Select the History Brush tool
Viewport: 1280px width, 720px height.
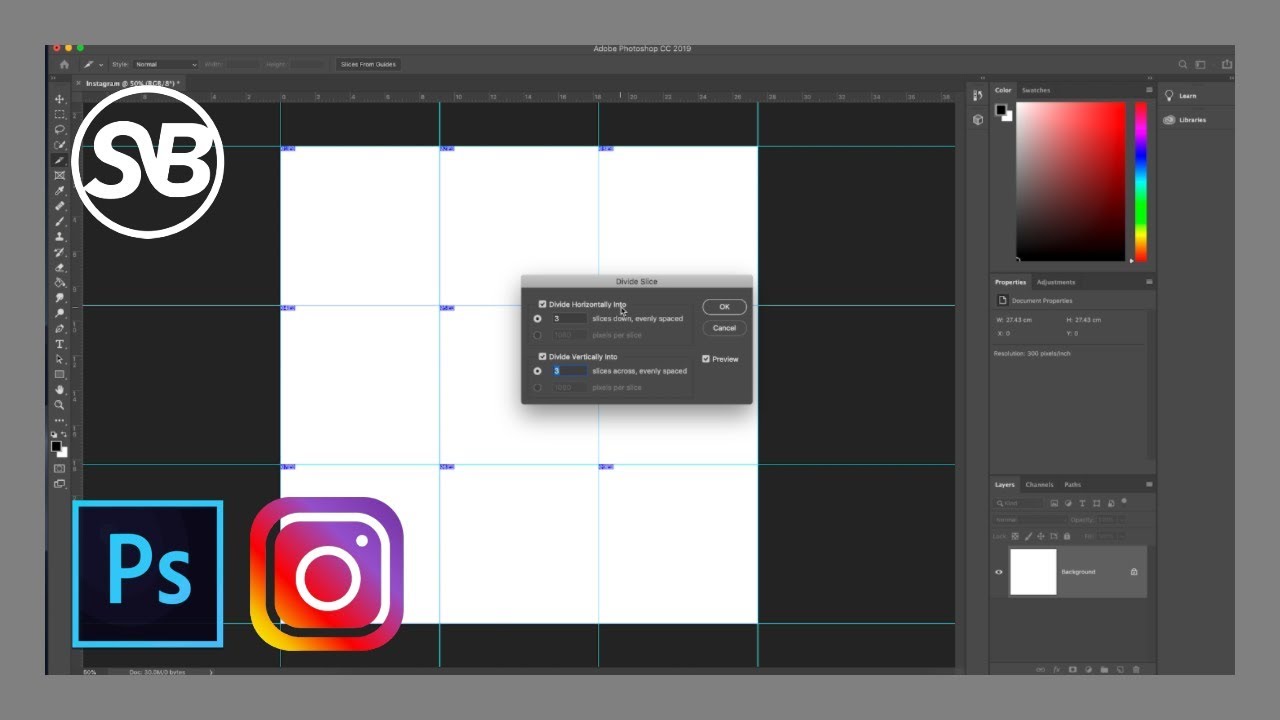(60, 252)
